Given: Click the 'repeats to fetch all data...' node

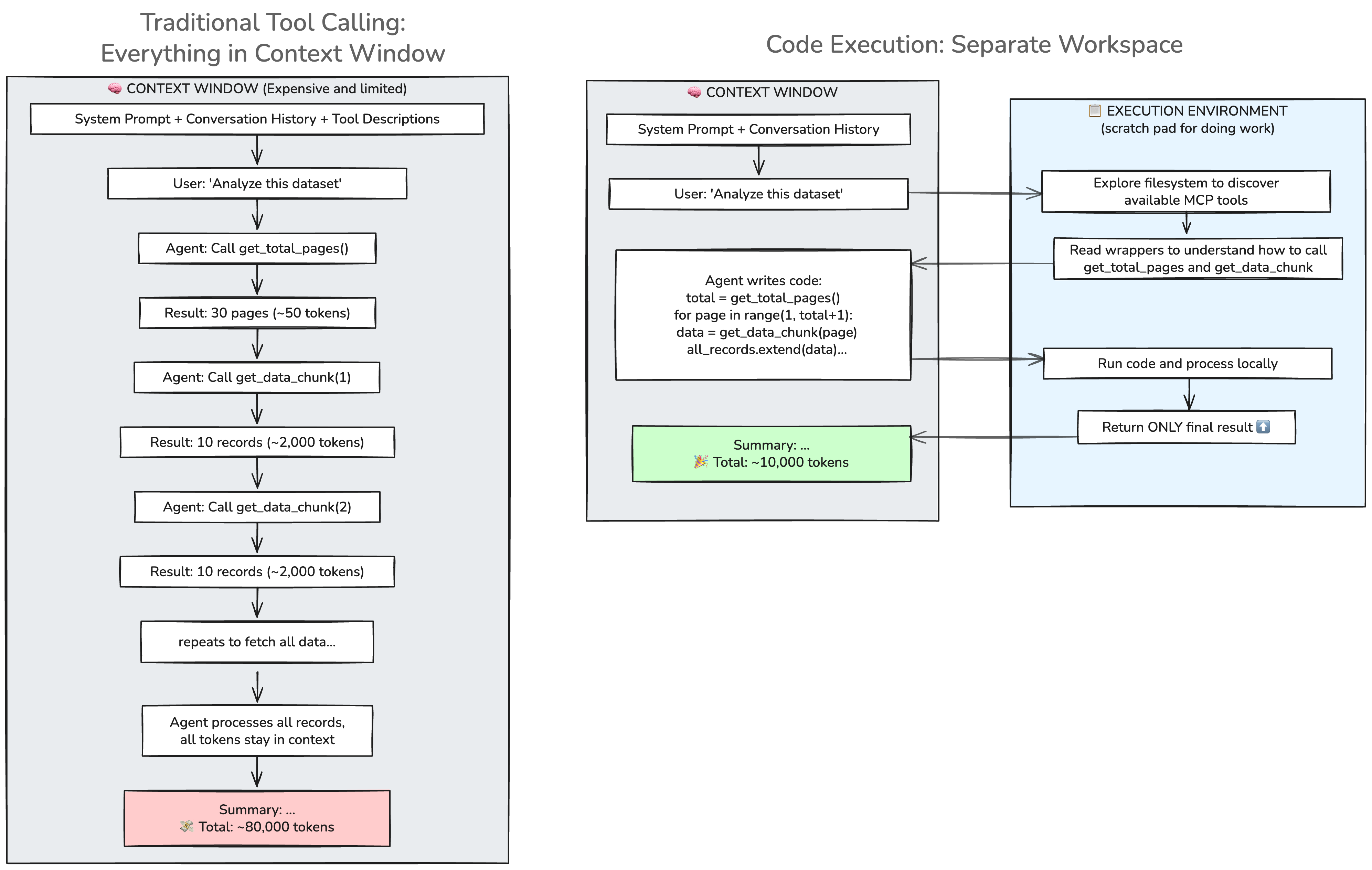Looking at the screenshot, I should point(256,642).
